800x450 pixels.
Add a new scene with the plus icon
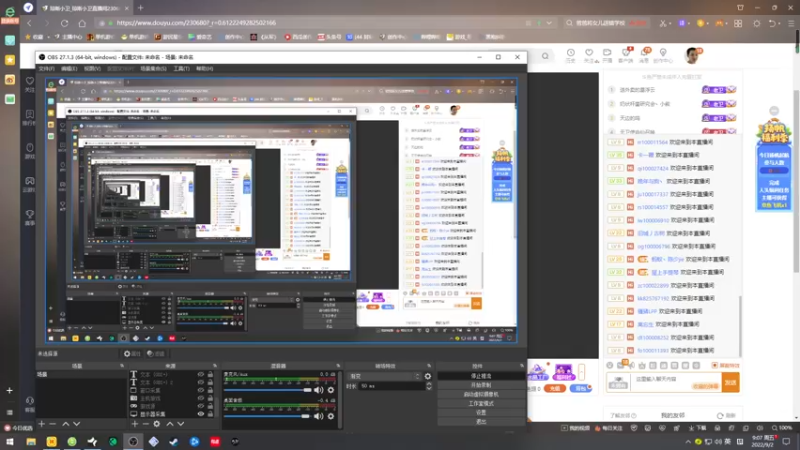pyautogui.click(x=42, y=424)
